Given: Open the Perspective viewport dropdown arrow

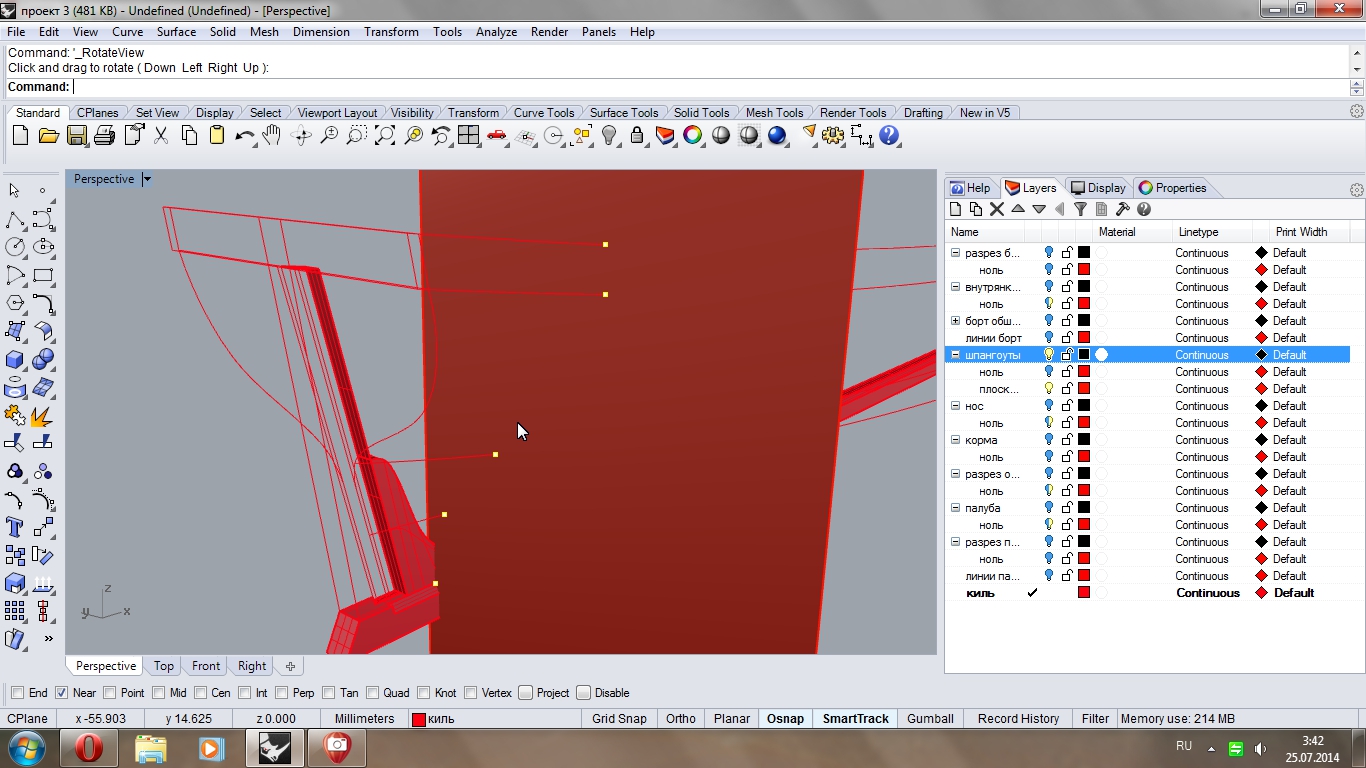Looking at the screenshot, I should 147,180.
